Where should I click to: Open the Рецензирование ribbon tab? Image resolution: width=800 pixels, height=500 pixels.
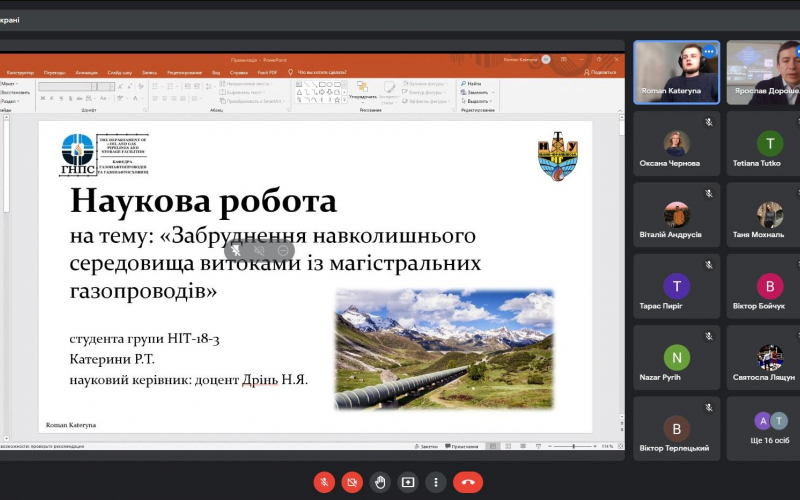point(184,72)
